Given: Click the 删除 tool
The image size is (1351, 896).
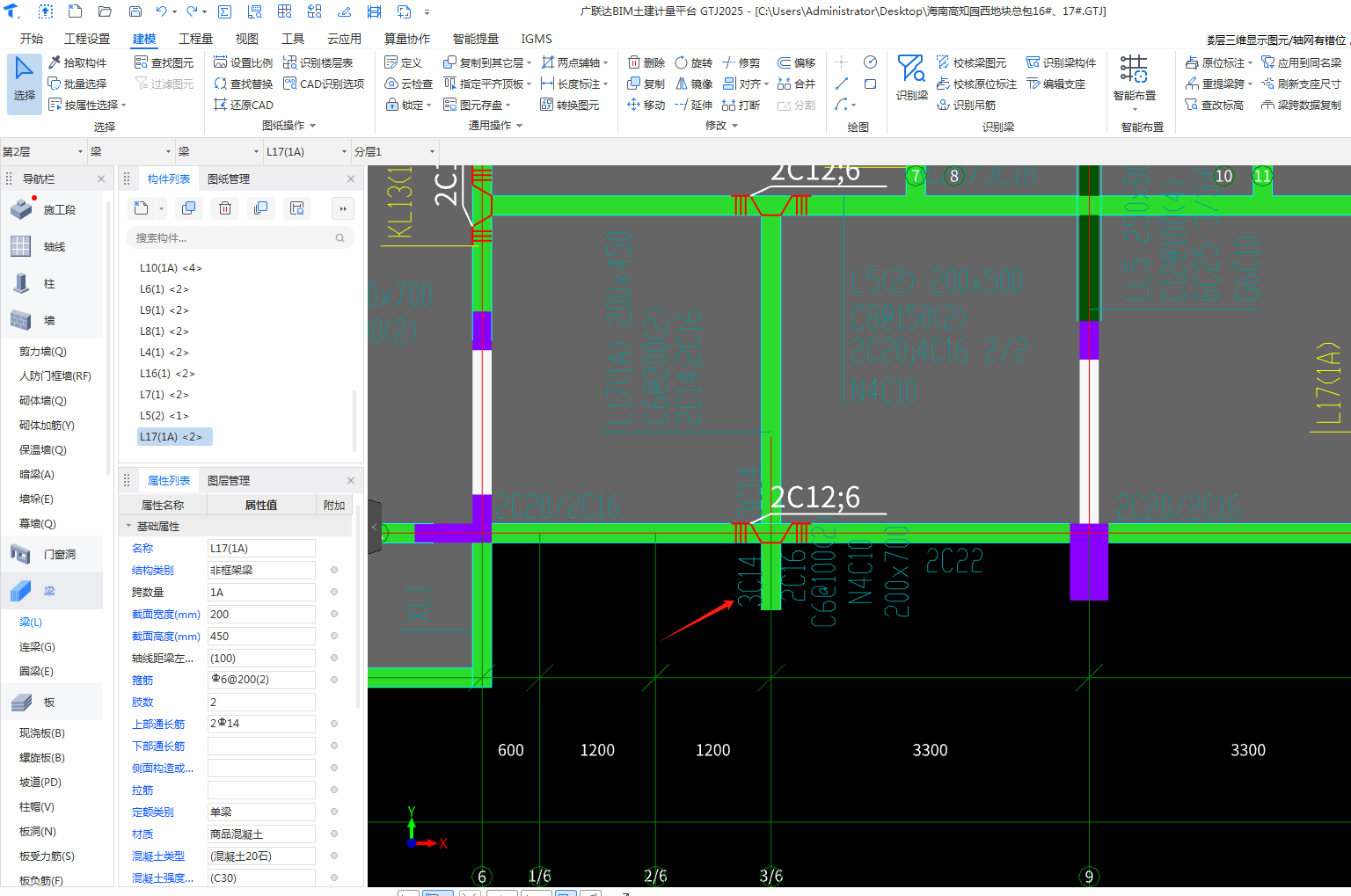Looking at the screenshot, I should pyautogui.click(x=646, y=62).
